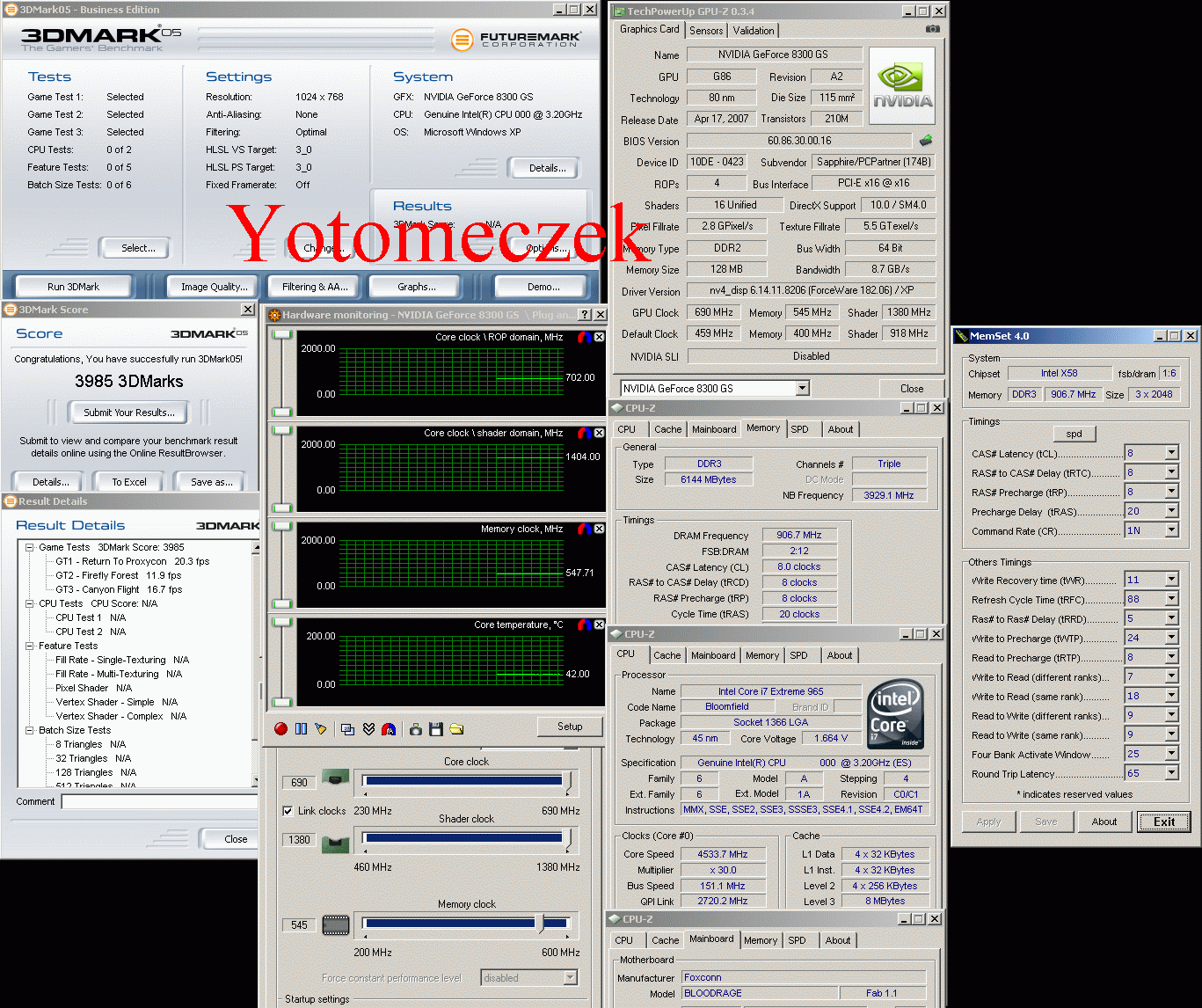Click the help question mark in Hardware monitoring
The image size is (1202, 1008).
pos(585,314)
